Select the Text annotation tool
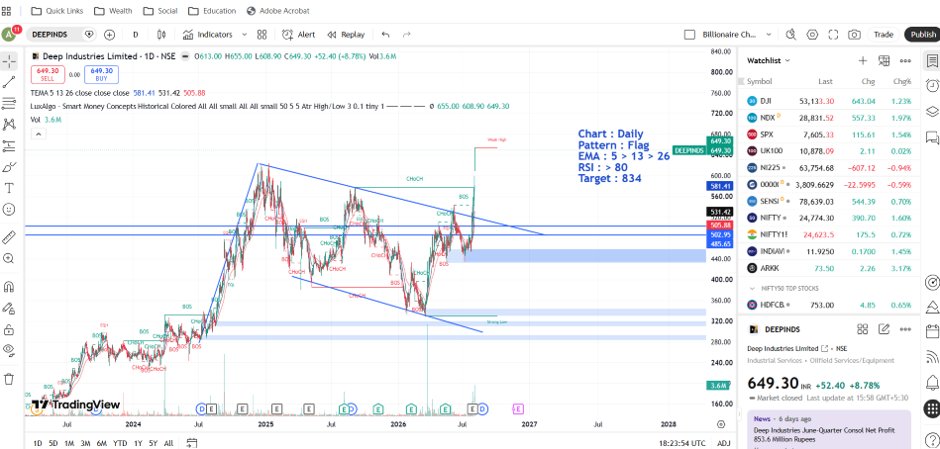 [9, 188]
